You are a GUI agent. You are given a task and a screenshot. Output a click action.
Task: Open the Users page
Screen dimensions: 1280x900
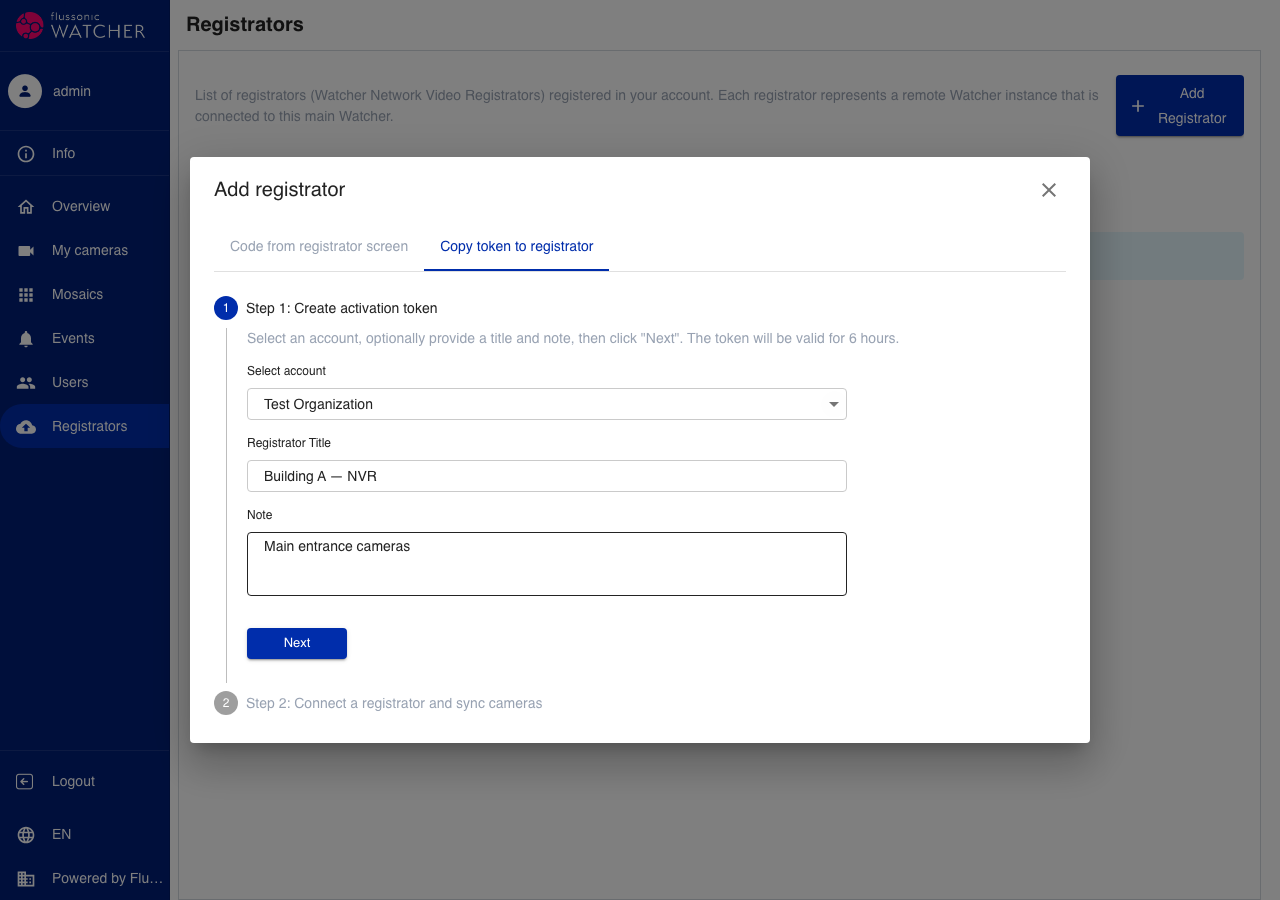[85, 383]
